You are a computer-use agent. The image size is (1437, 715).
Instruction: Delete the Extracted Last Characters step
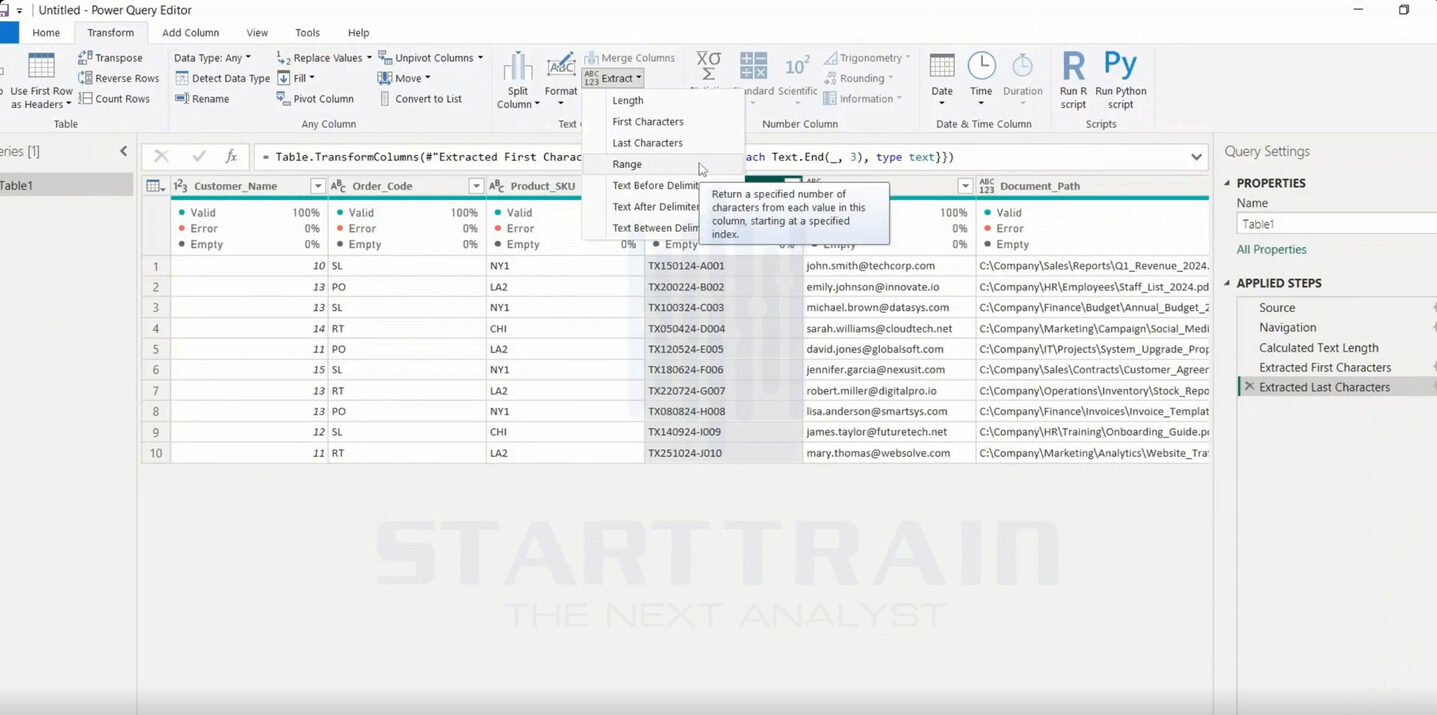tap(1249, 387)
